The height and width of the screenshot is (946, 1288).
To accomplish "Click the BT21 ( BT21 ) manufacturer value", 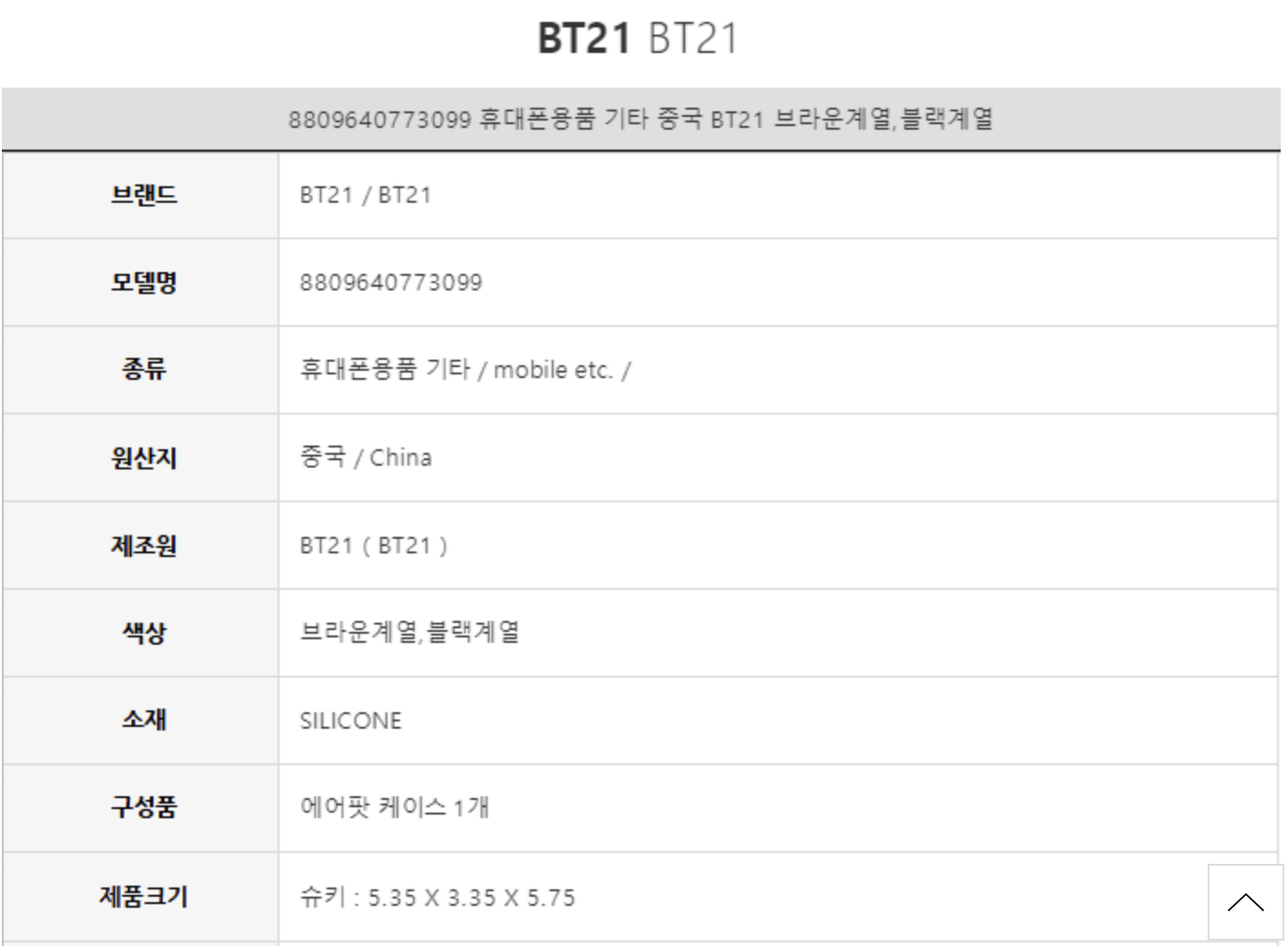I will pyautogui.click(x=374, y=545).
